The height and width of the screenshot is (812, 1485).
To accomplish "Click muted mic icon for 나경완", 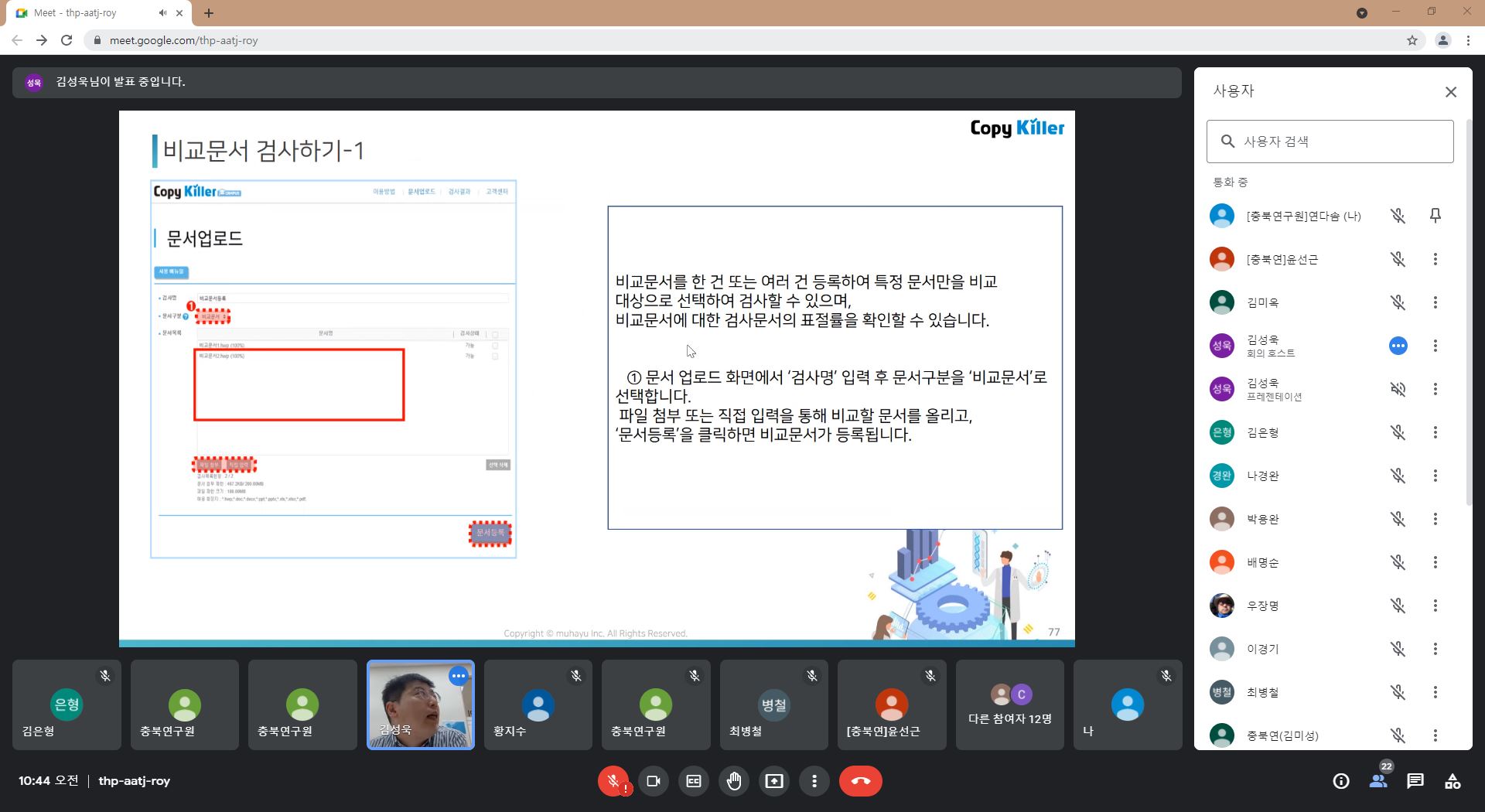I will 1398,476.
